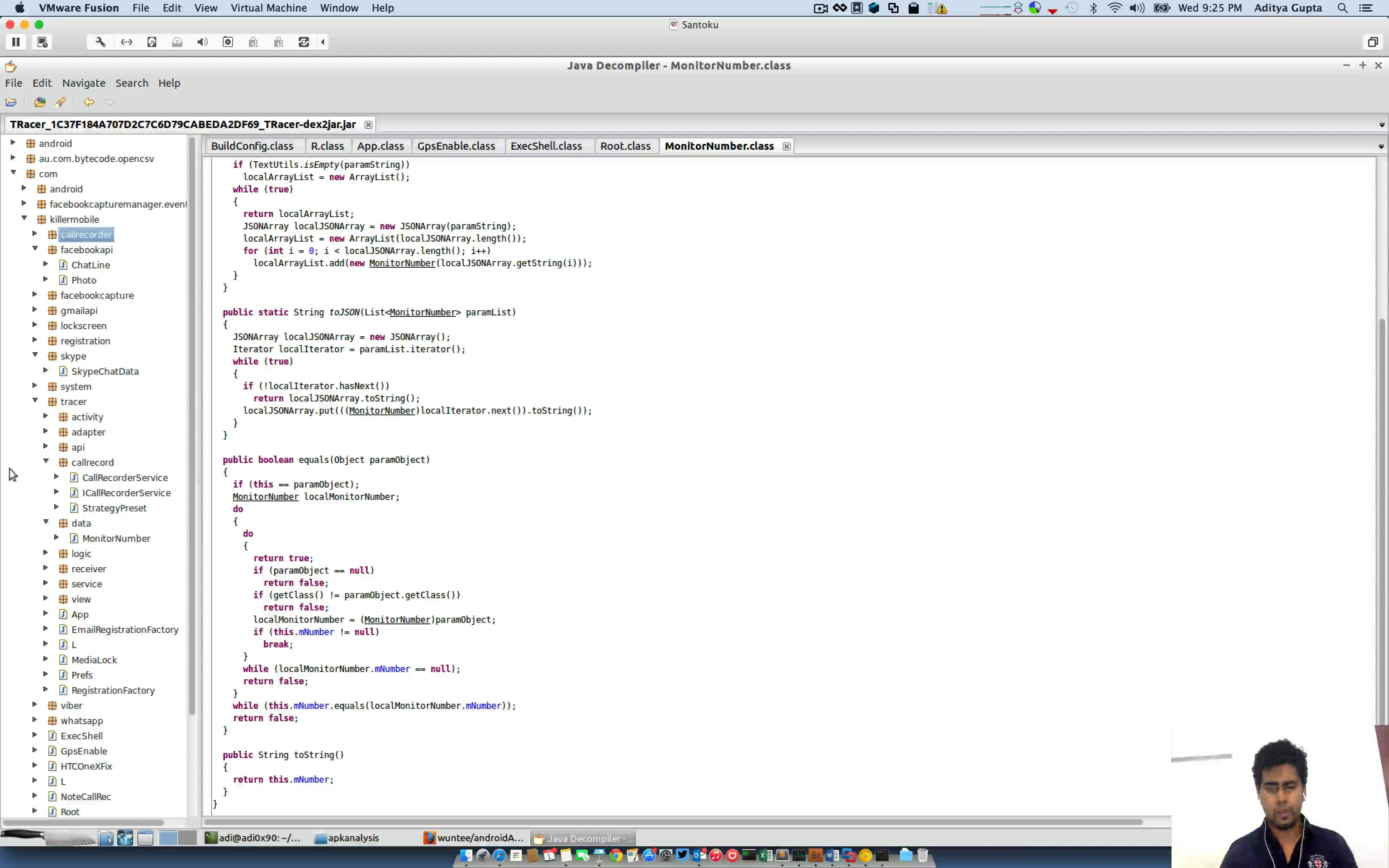
Task: Click the Open File folder icon
Action: point(11,102)
